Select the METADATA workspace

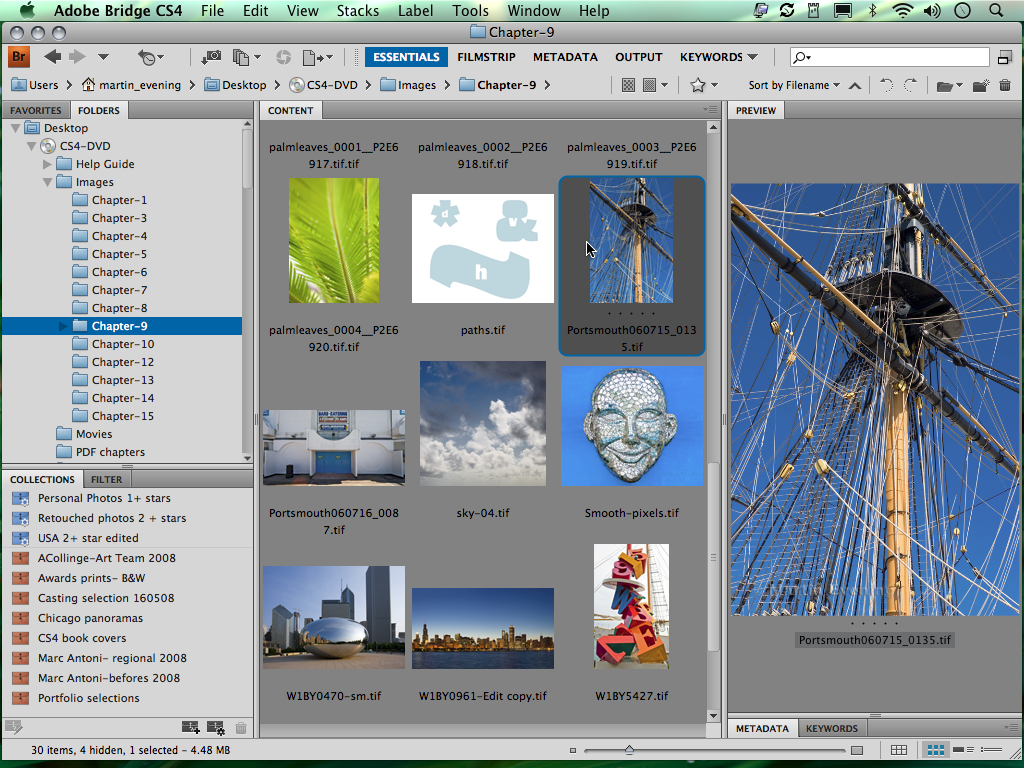coord(565,57)
